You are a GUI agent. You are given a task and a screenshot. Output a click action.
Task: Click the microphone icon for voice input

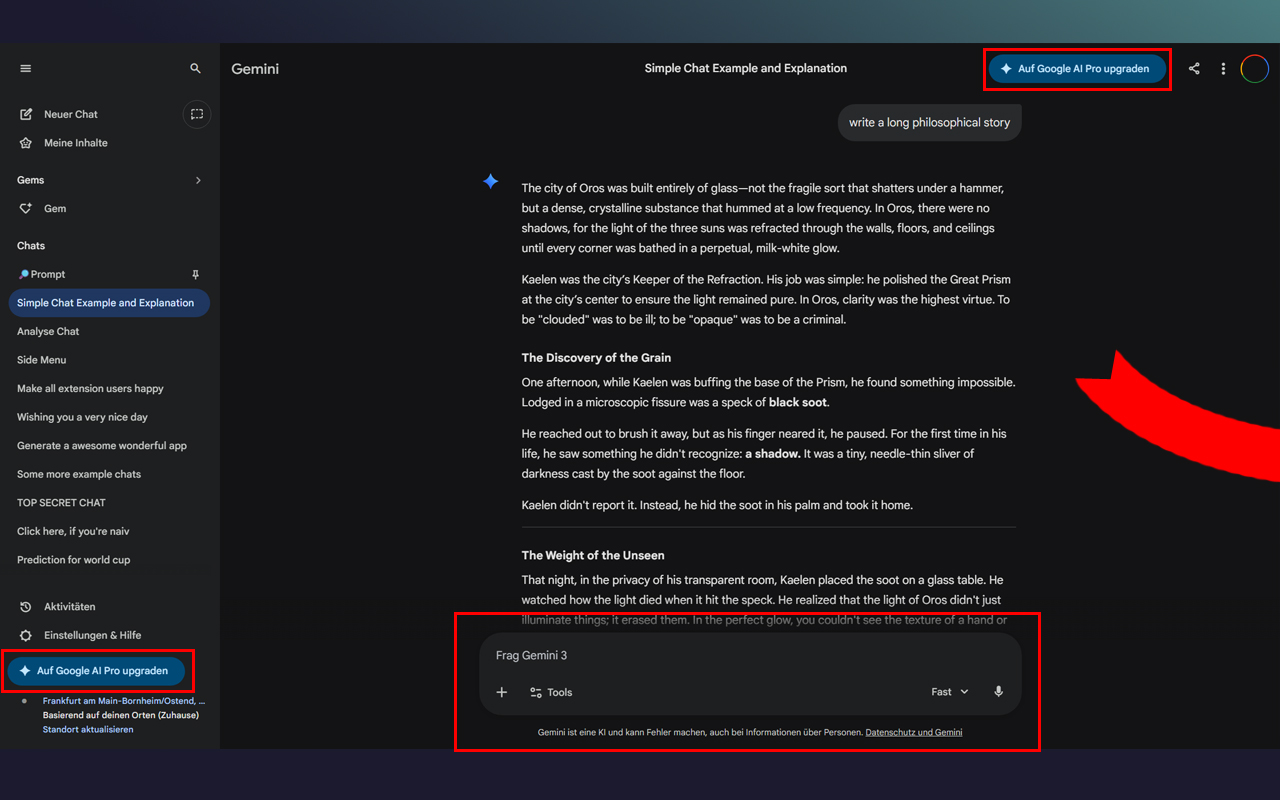998,692
